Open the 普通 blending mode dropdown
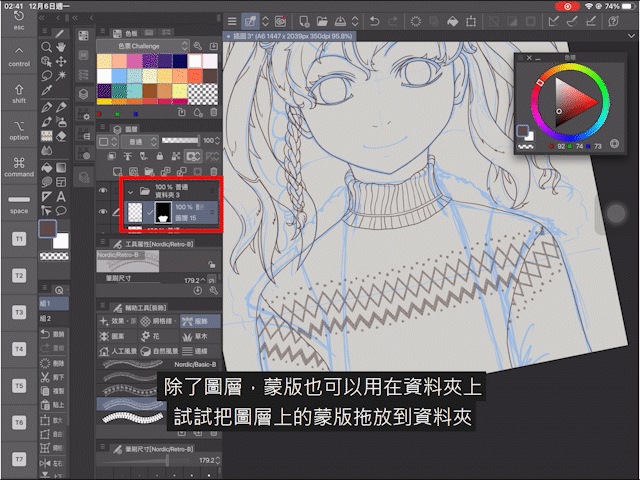Viewport: 640px width, 480px height. click(139, 142)
